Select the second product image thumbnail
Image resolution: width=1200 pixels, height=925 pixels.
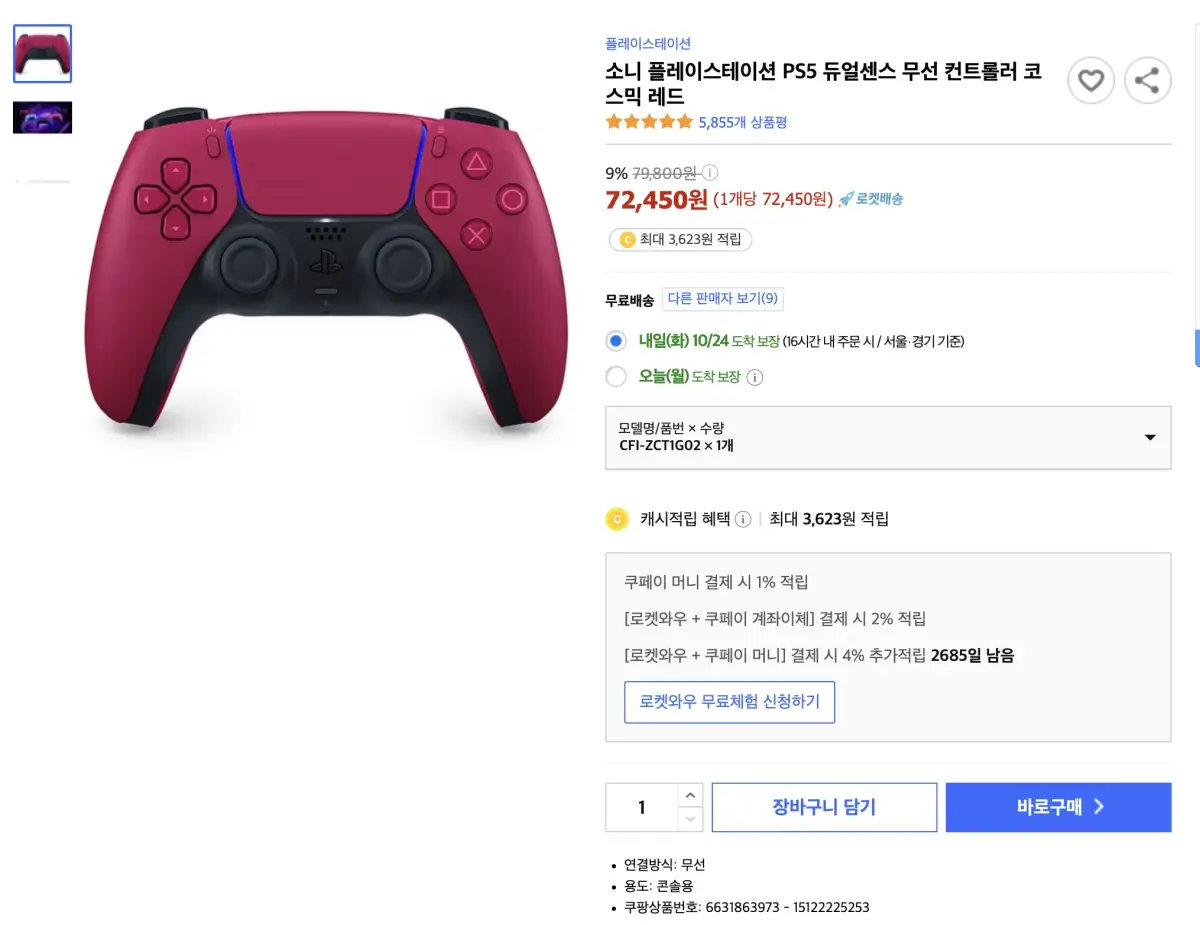pyautogui.click(x=42, y=117)
